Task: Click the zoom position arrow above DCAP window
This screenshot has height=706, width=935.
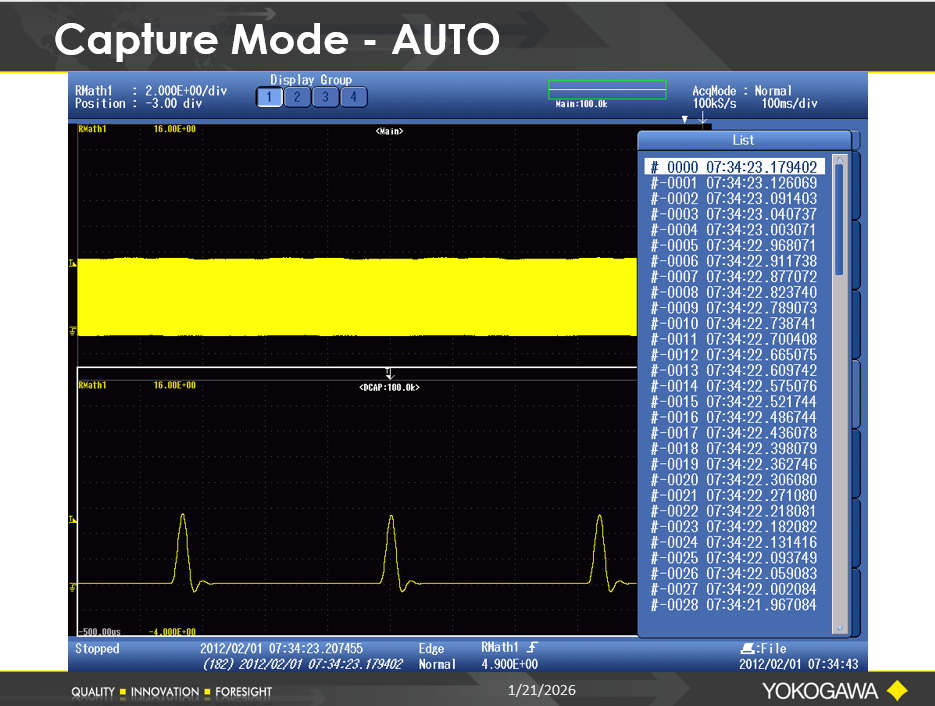Action: coord(390,373)
